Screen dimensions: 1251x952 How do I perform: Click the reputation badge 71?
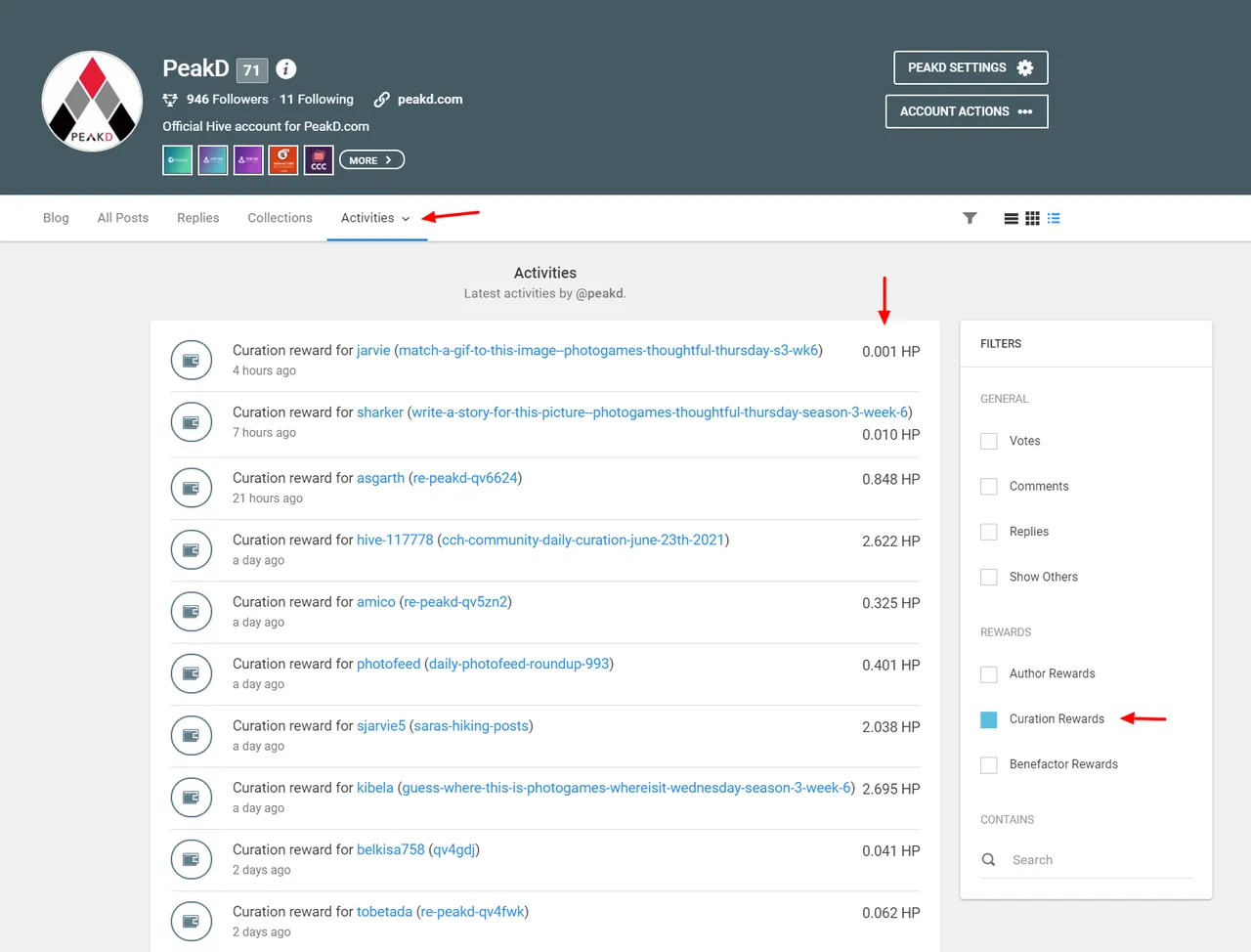tap(252, 69)
